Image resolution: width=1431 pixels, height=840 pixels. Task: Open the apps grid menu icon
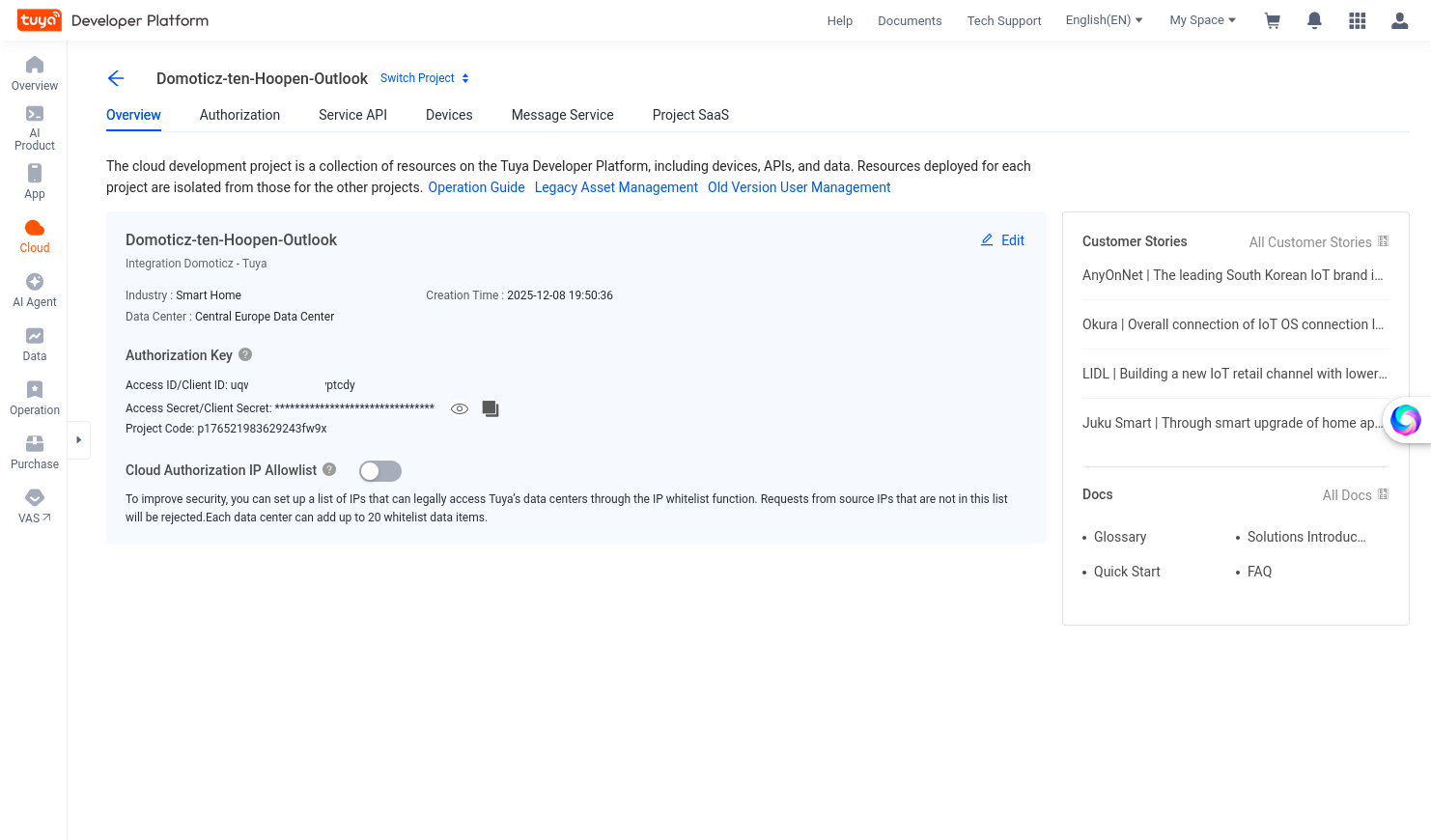(x=1357, y=20)
